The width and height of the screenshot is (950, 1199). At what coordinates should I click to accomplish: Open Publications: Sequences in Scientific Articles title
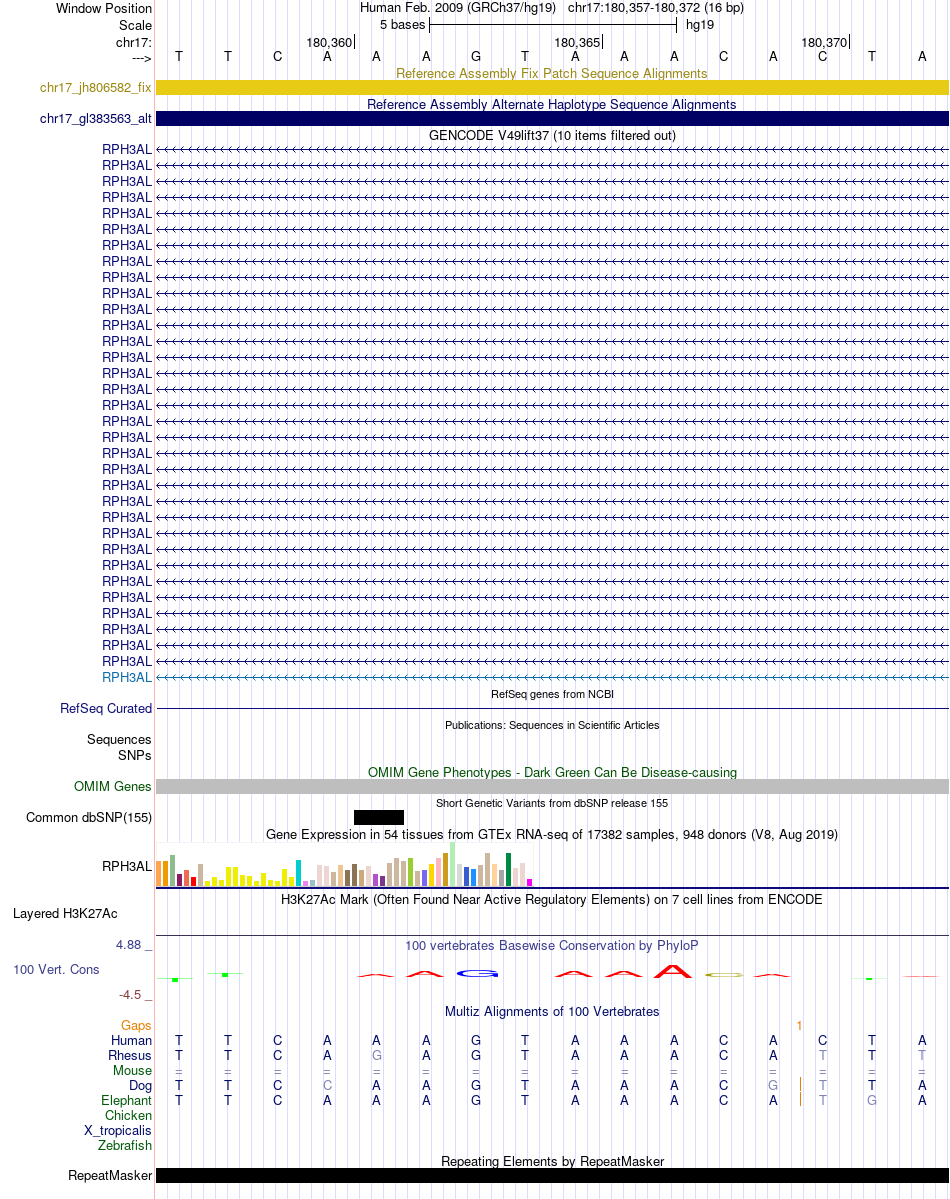(552, 725)
